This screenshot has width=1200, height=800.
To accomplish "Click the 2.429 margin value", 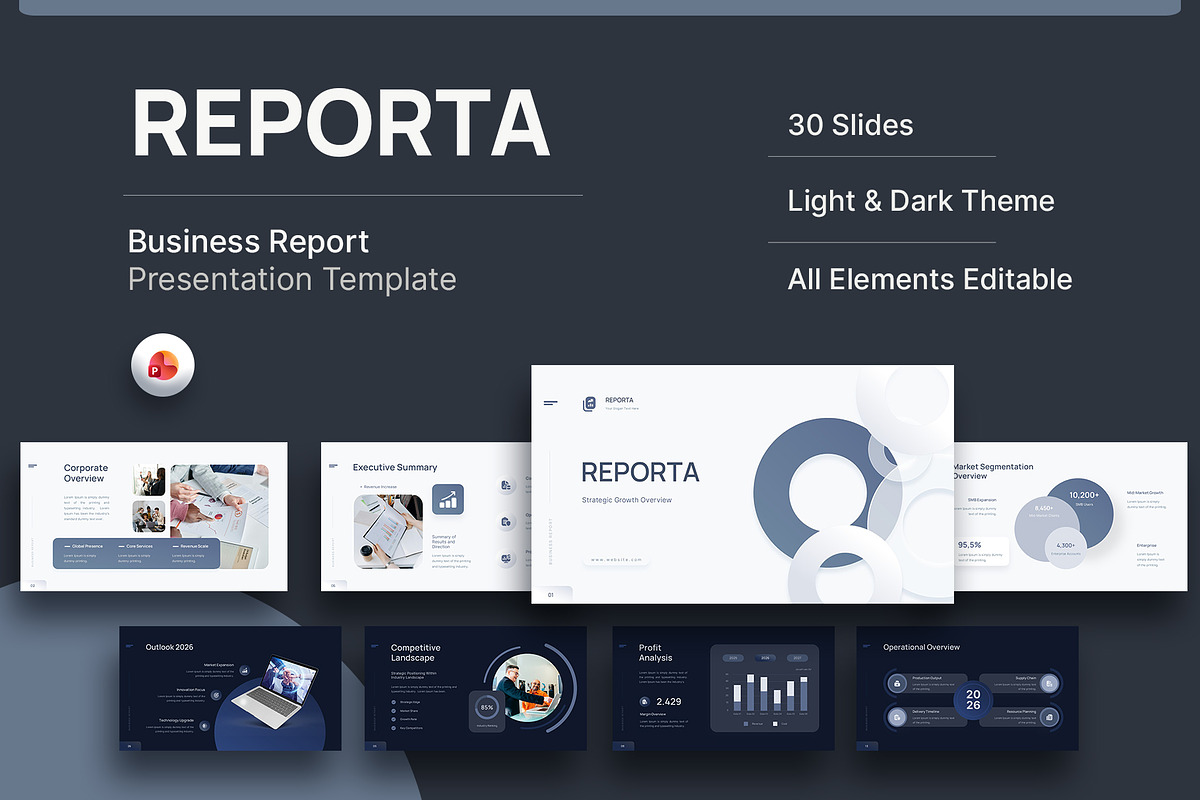I will point(669,702).
